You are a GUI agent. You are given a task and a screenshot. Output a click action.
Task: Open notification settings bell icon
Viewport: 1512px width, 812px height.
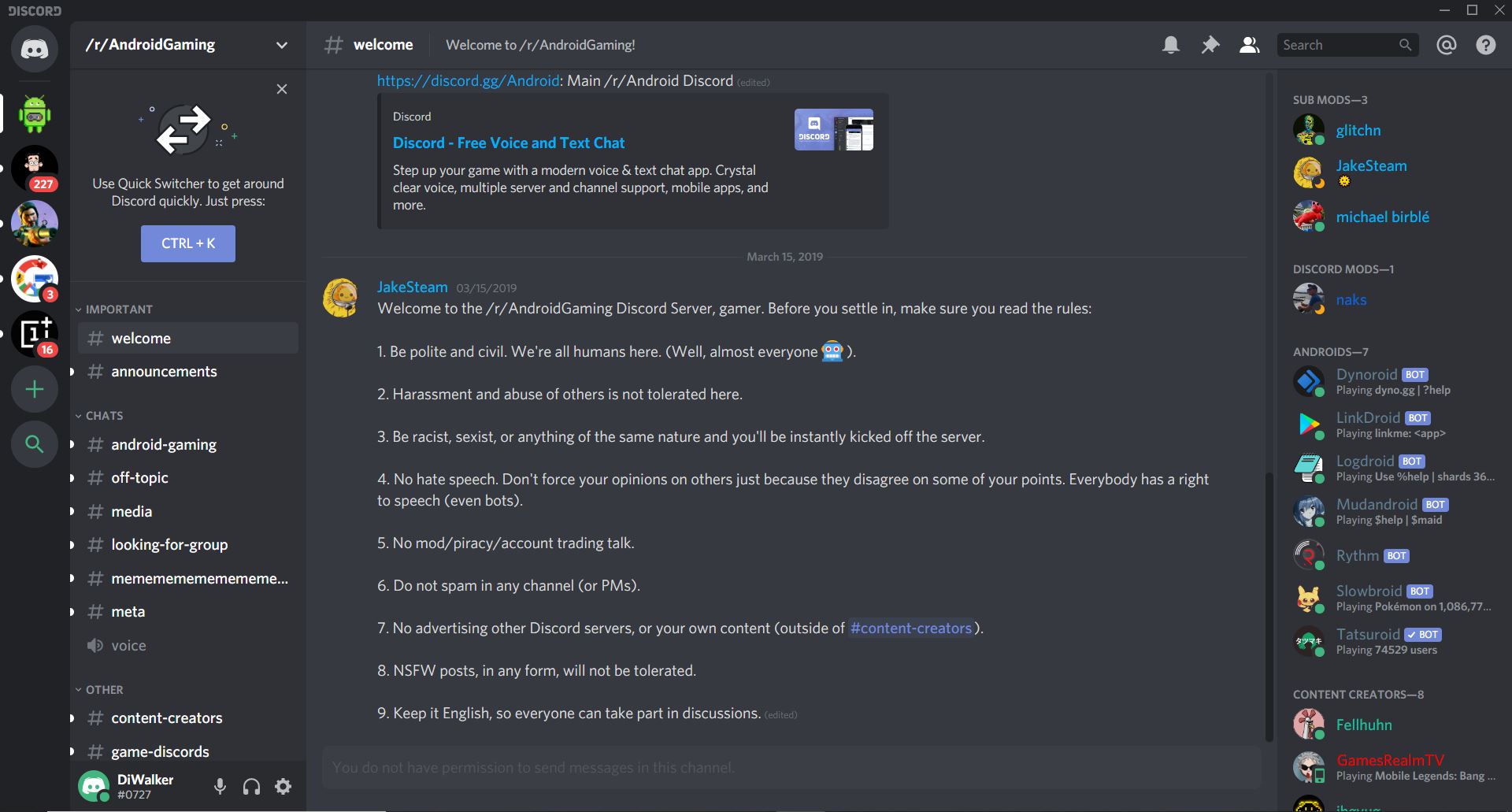pos(1171,45)
